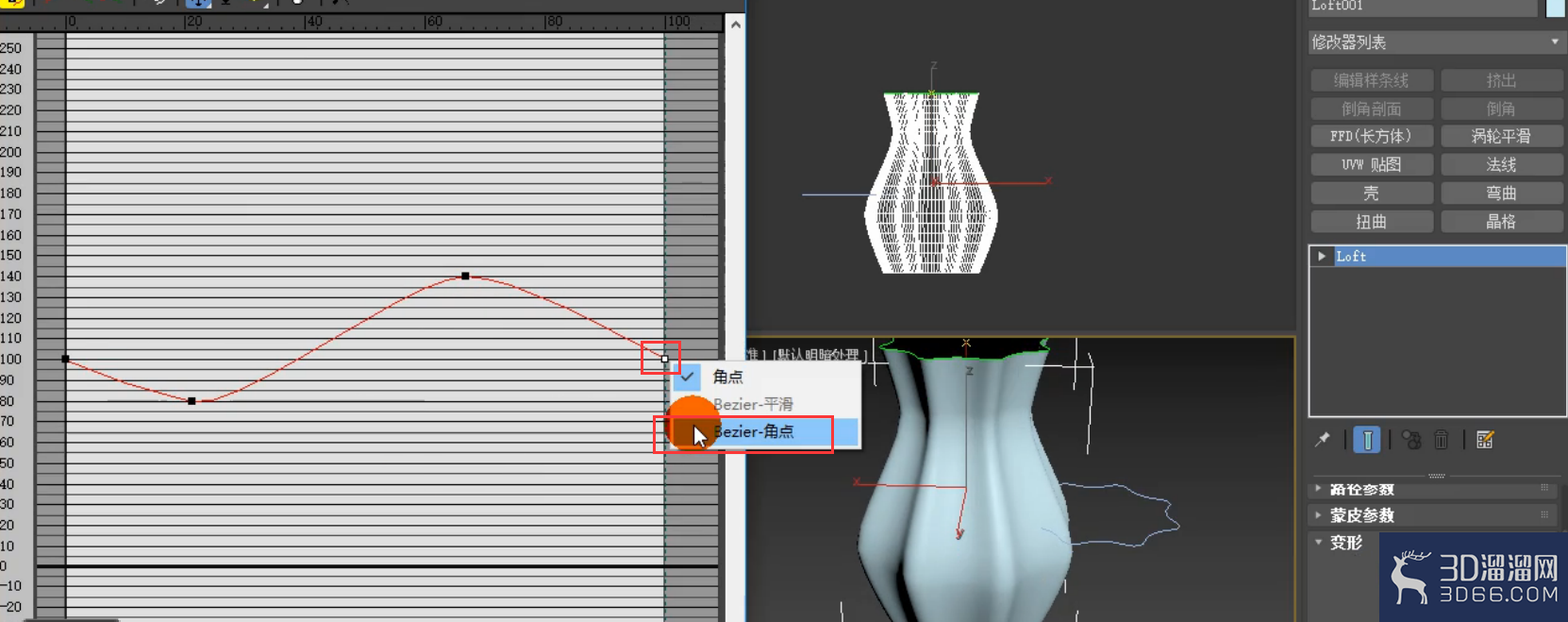Click the 倒角剖面 modifier button
The width and height of the screenshot is (1568, 622).
pos(1372,109)
